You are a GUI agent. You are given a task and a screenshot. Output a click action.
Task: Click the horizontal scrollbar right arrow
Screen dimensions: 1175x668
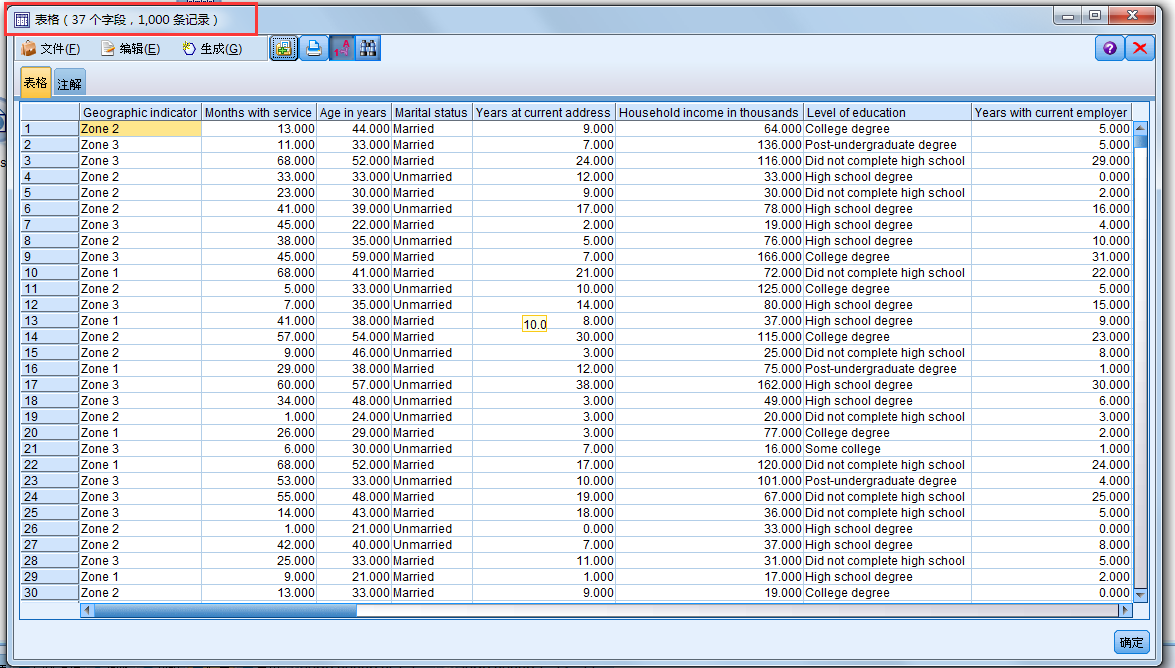point(1124,610)
